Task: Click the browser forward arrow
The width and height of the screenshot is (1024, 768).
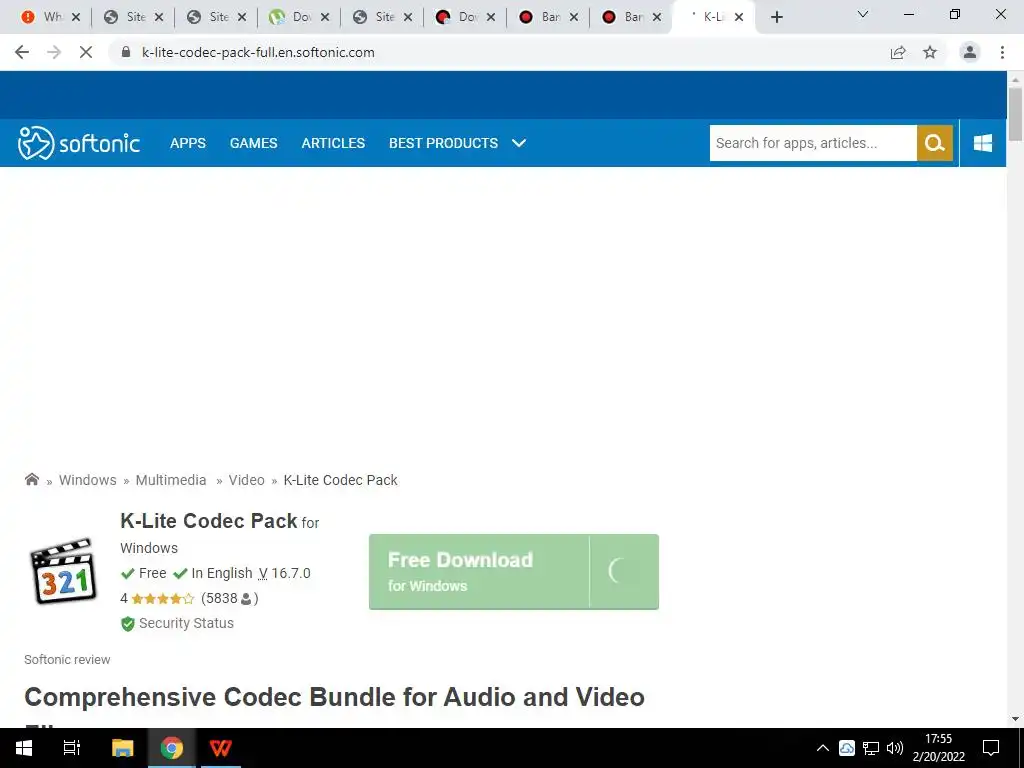Action: pyautogui.click(x=54, y=52)
